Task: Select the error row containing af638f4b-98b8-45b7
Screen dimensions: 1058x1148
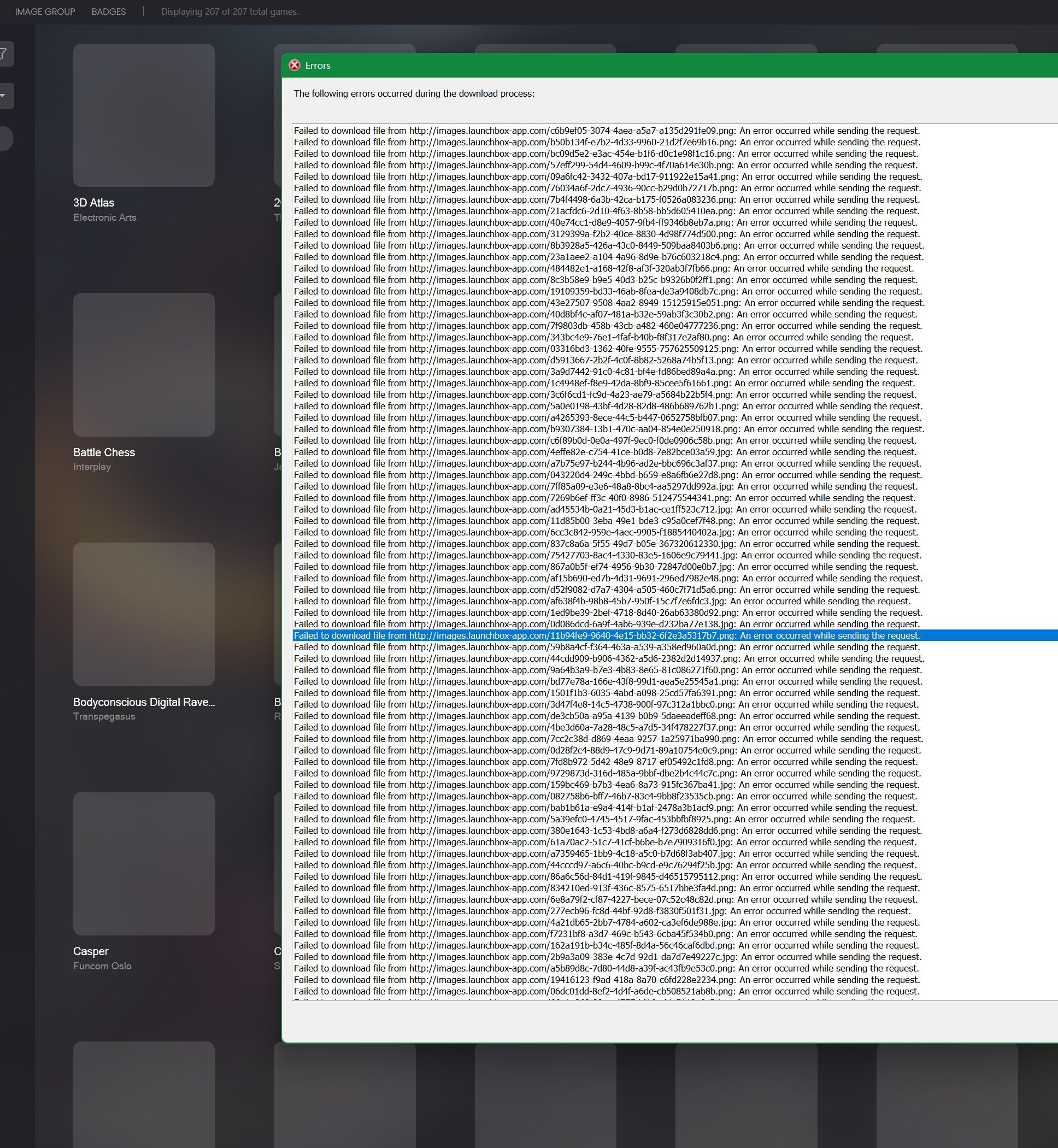Action: tap(675, 601)
